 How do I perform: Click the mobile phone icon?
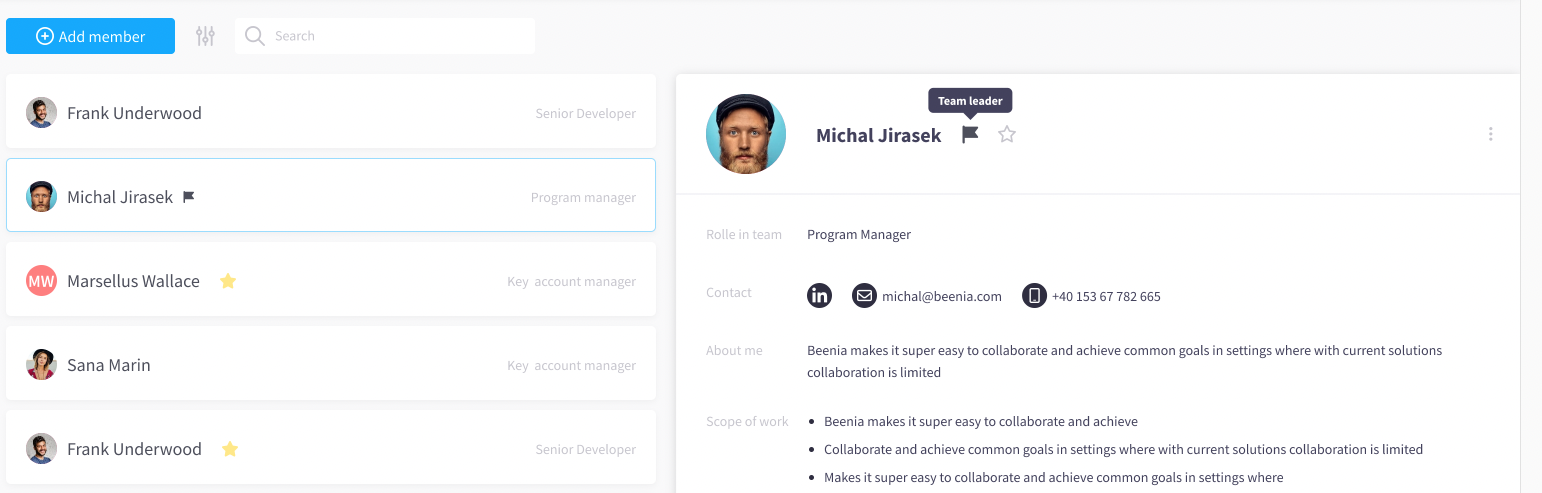(1034, 296)
